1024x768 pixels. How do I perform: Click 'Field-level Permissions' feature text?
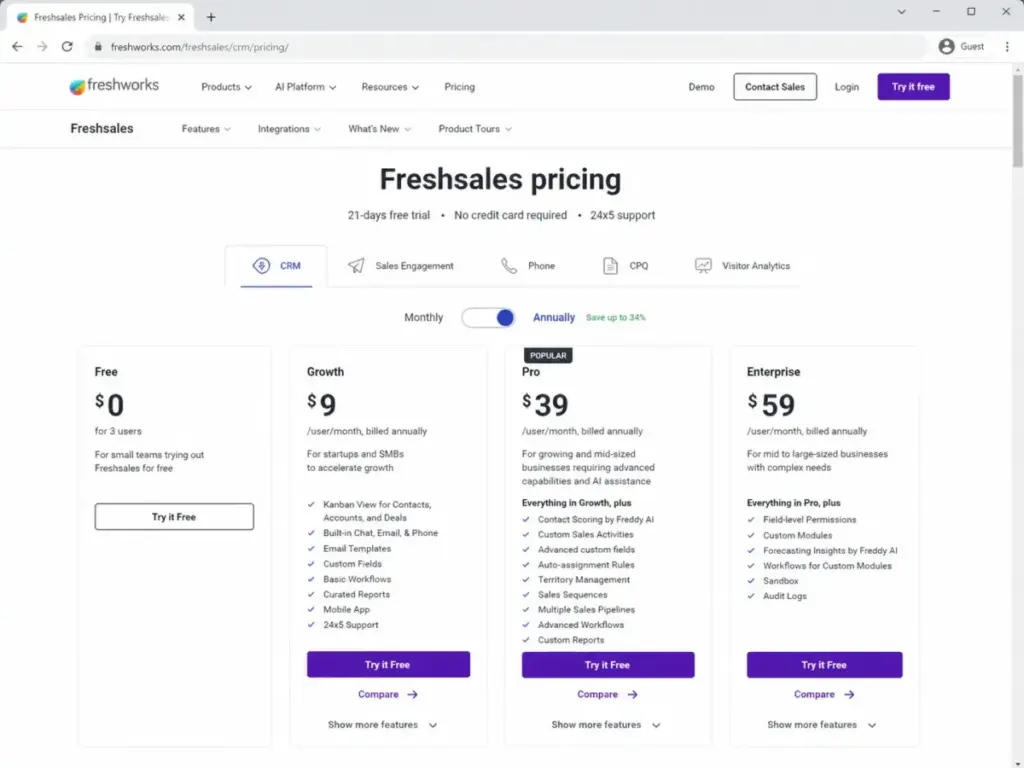coord(809,520)
